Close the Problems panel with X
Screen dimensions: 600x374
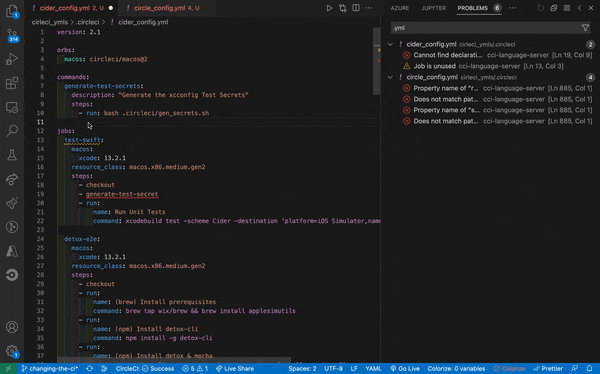(x=591, y=8)
